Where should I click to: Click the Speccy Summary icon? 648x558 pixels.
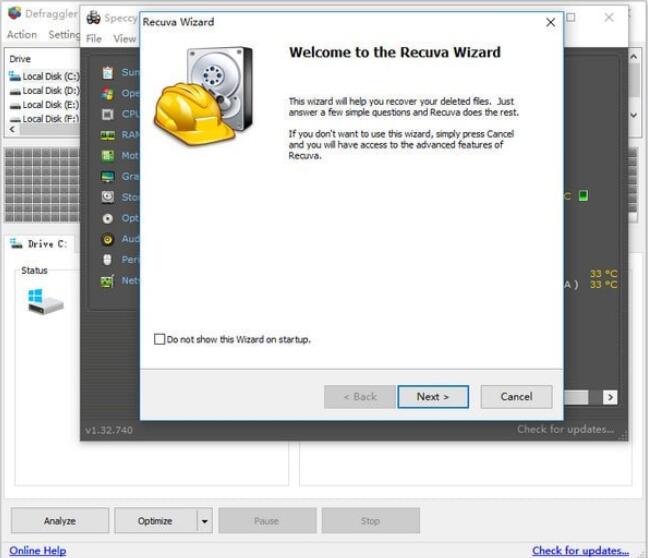(x=107, y=73)
